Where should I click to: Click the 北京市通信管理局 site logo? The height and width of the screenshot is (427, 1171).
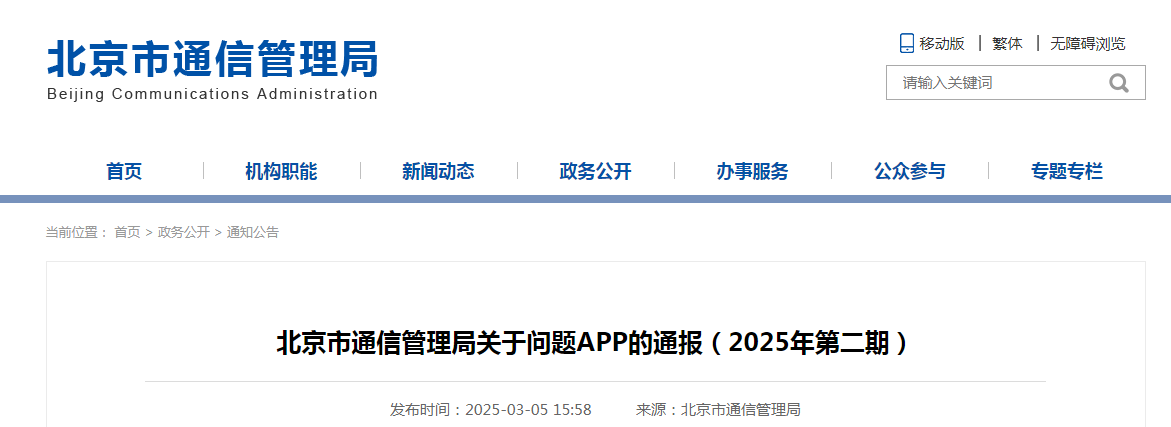pyautogui.click(x=213, y=59)
